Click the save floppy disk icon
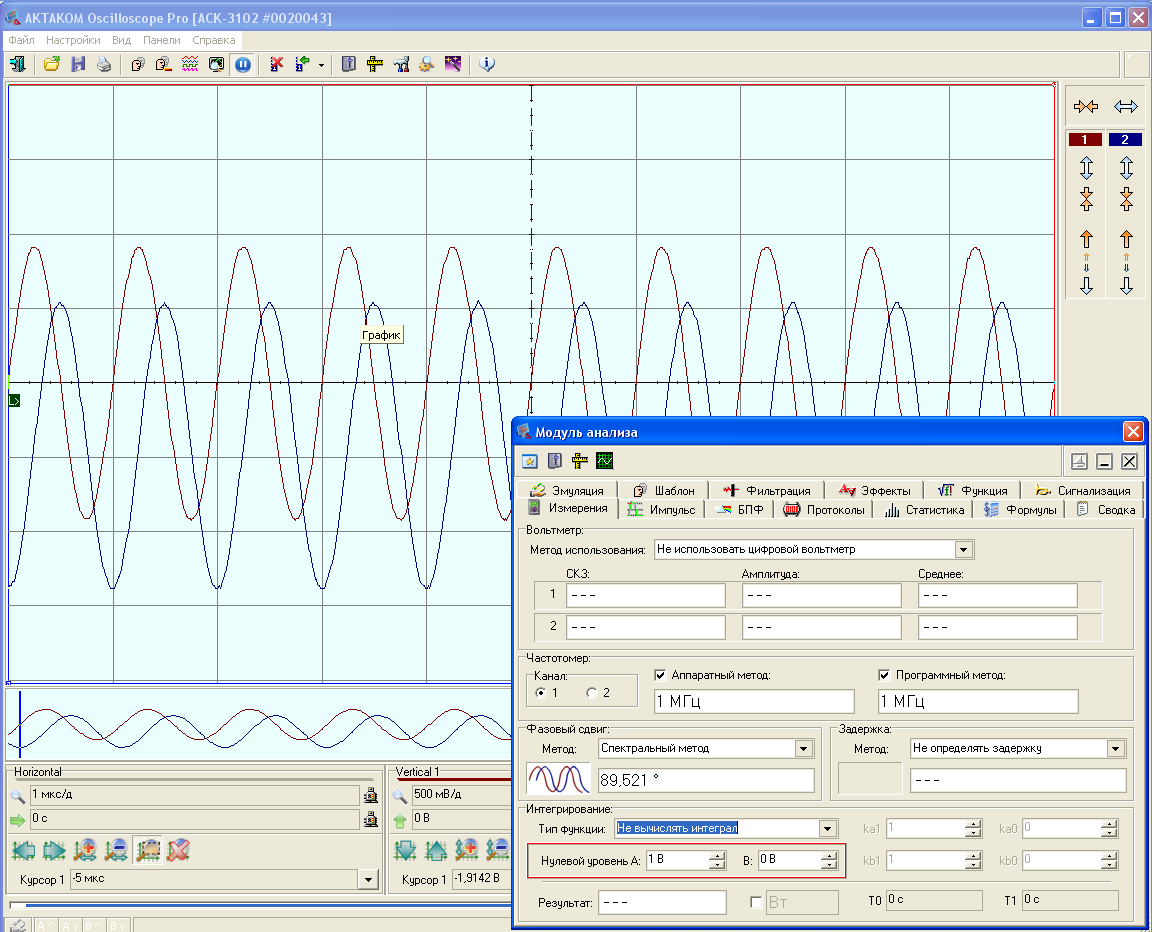 pyautogui.click(x=78, y=64)
